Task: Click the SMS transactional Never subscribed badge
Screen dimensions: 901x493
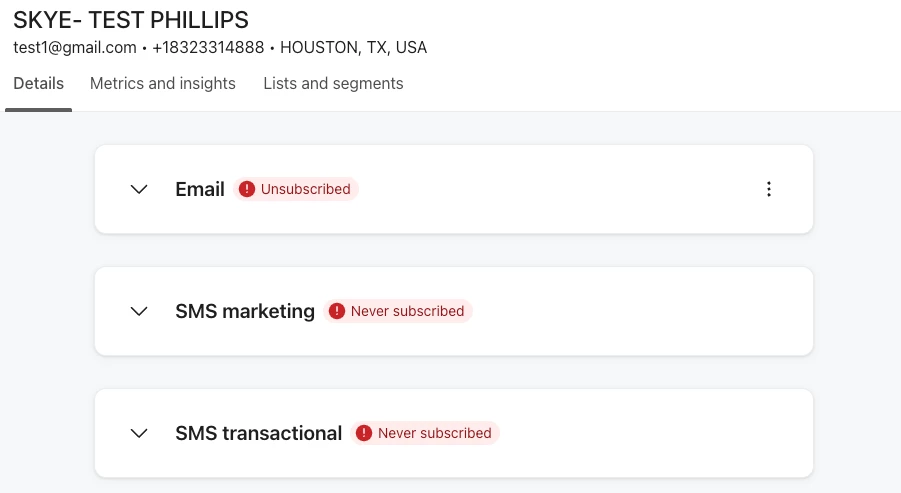Action: tap(425, 433)
